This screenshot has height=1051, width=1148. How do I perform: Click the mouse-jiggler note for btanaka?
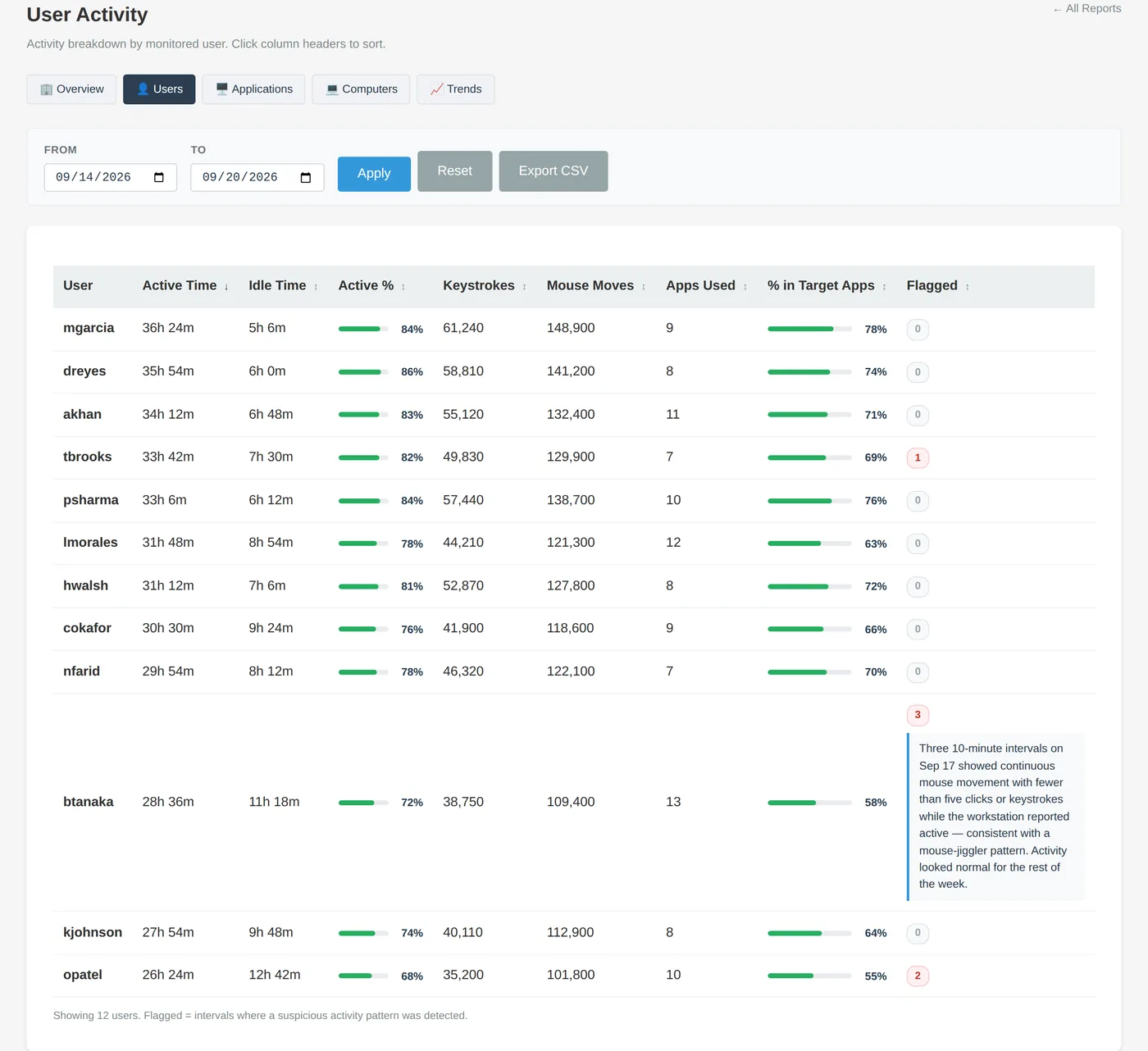995,817
